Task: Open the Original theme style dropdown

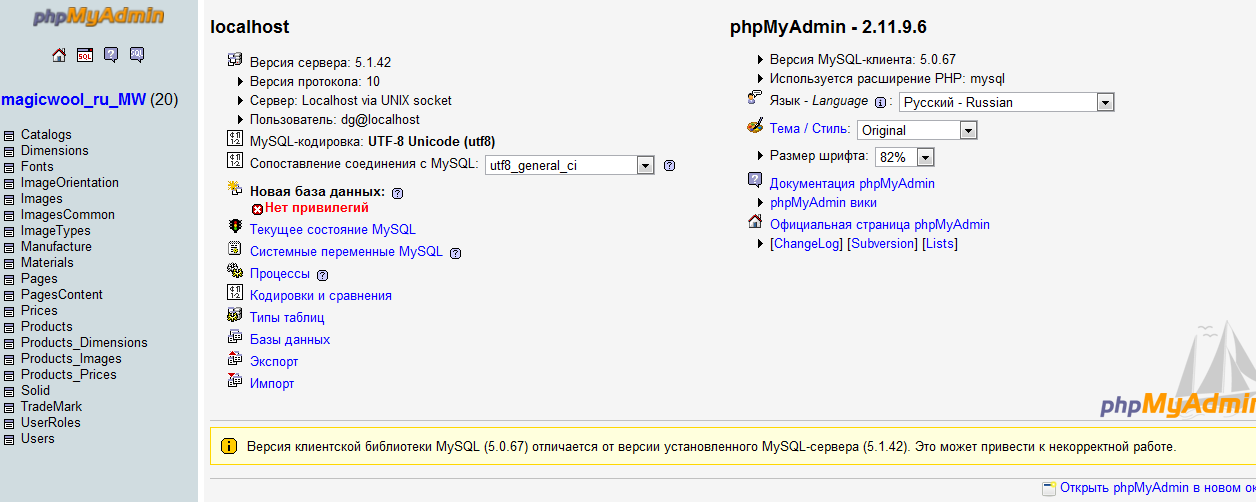Action: point(916,130)
